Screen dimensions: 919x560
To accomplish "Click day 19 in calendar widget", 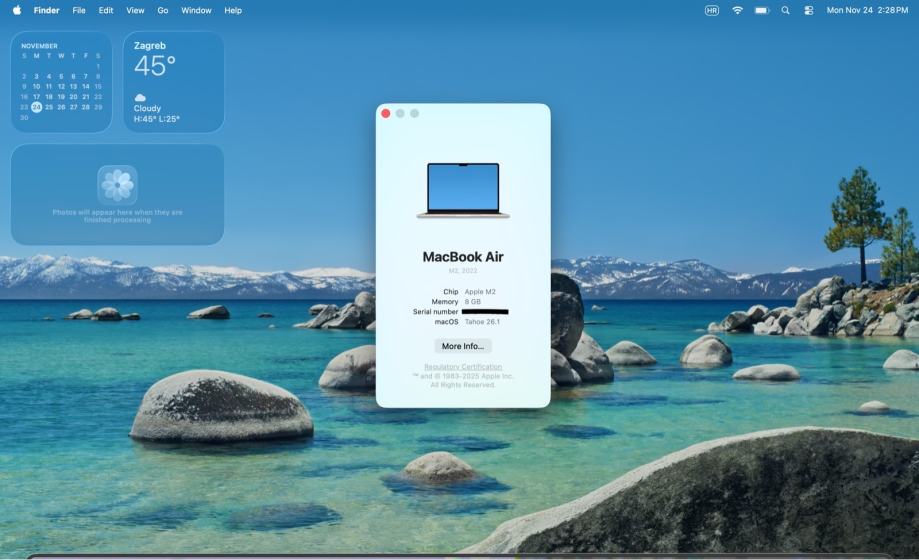I will coord(61,97).
